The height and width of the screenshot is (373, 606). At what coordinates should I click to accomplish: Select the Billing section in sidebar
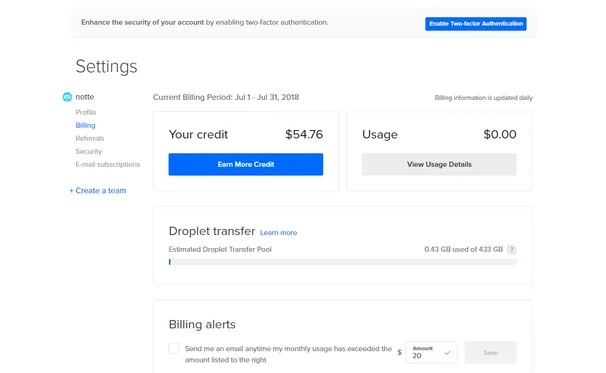(x=85, y=125)
